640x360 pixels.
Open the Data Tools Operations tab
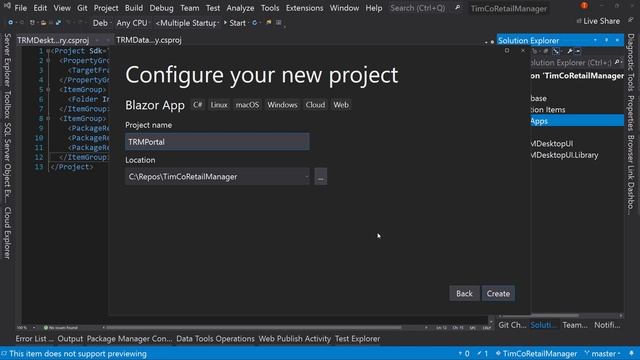click(215, 338)
